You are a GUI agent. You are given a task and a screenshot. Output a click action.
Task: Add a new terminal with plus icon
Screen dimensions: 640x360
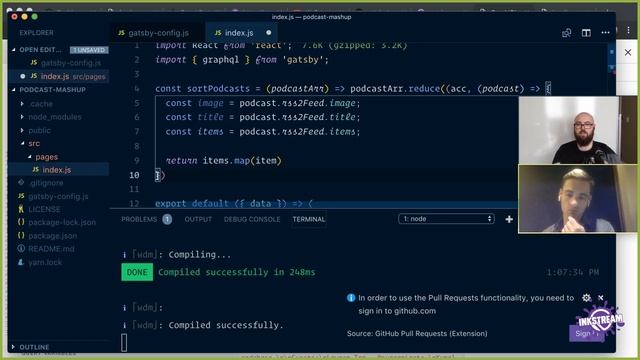(x=509, y=220)
